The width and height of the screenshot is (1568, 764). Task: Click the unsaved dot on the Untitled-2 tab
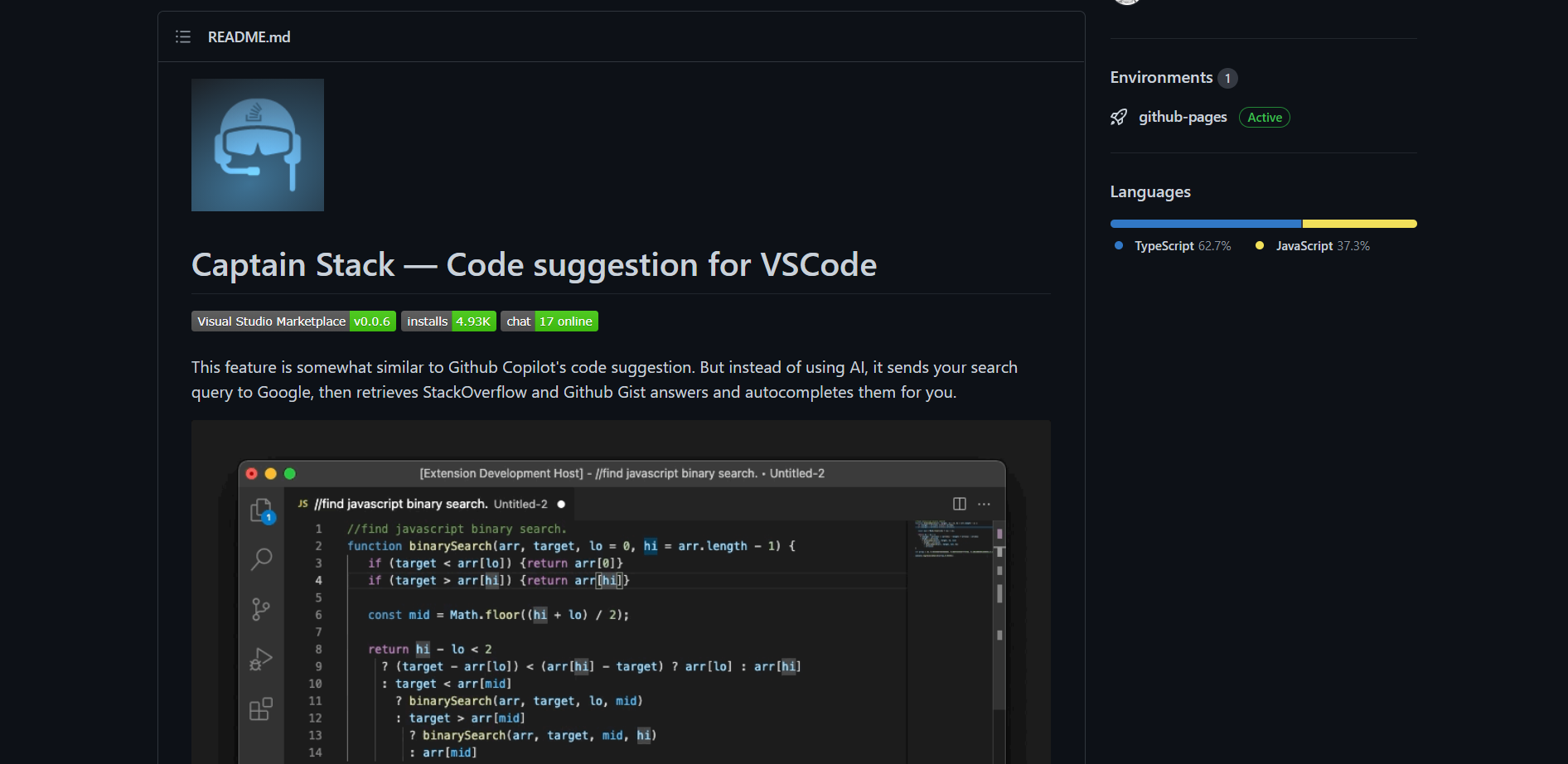point(561,504)
